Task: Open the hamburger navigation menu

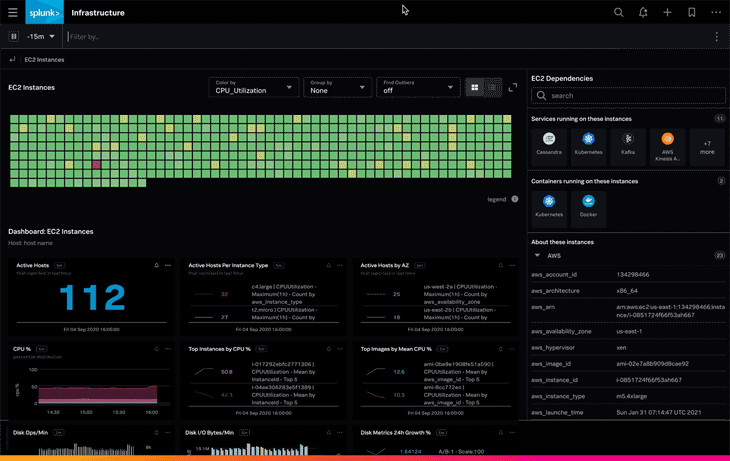Action: (13, 13)
